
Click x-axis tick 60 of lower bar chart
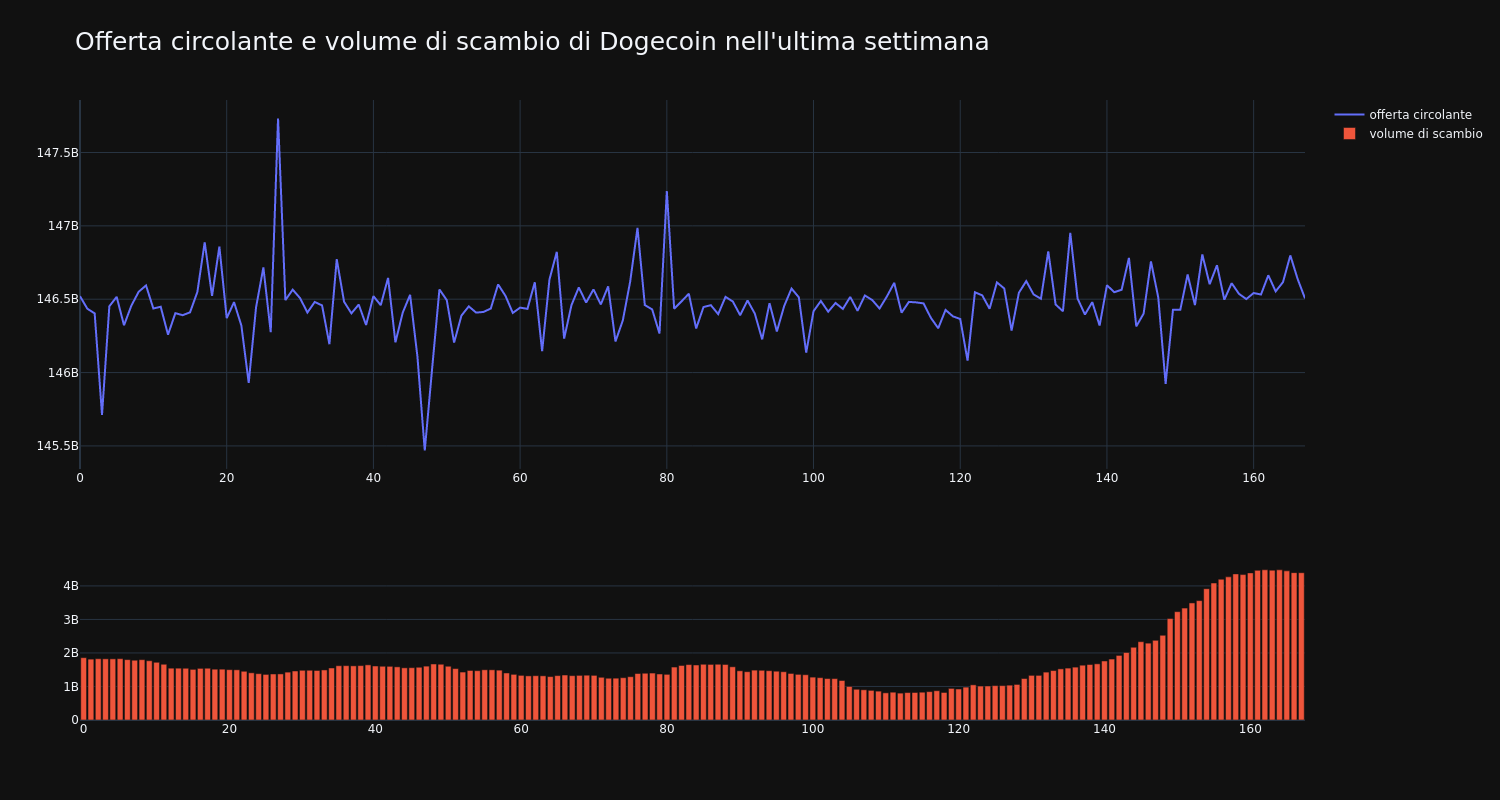[x=520, y=729]
